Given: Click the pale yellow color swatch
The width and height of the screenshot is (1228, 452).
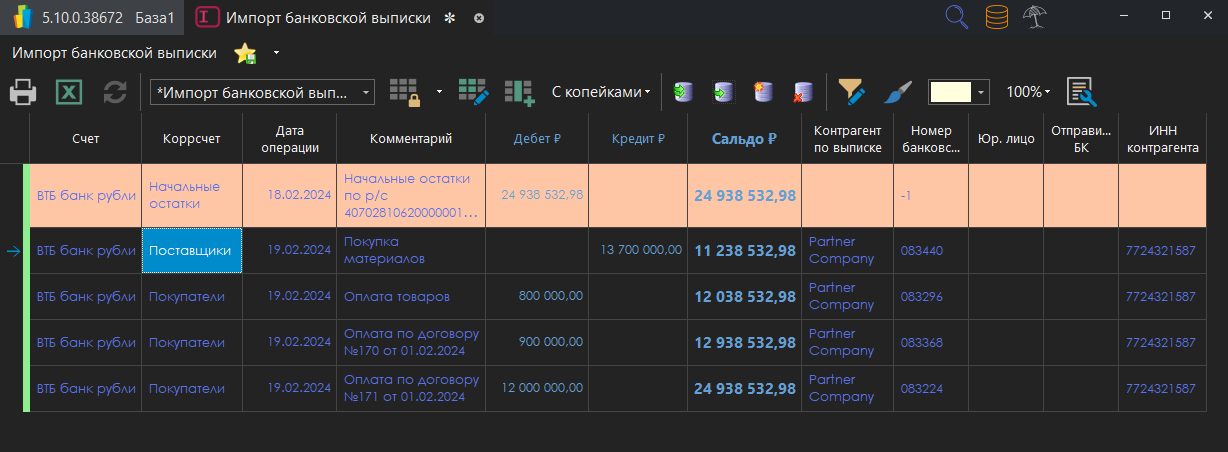Looking at the screenshot, I should 950,92.
